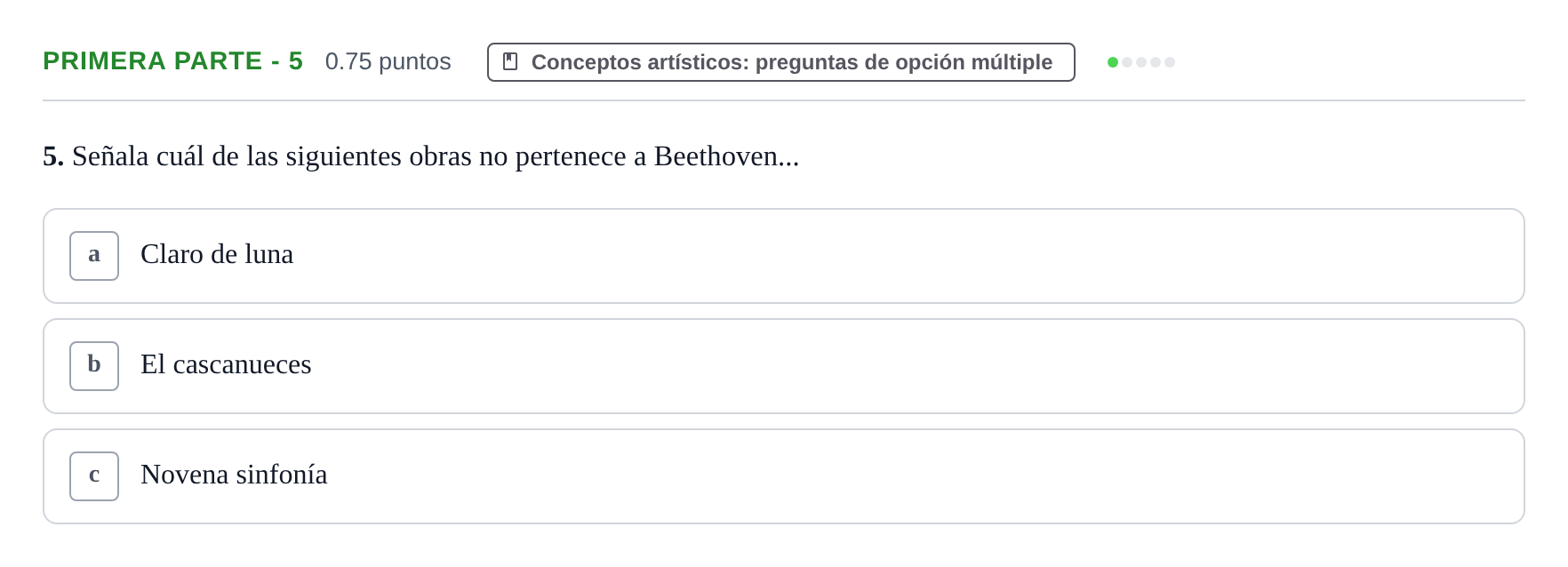This screenshot has width=1568, height=567.
Task: Open the 'Conceptos artísticos' category tag
Action: tap(781, 62)
